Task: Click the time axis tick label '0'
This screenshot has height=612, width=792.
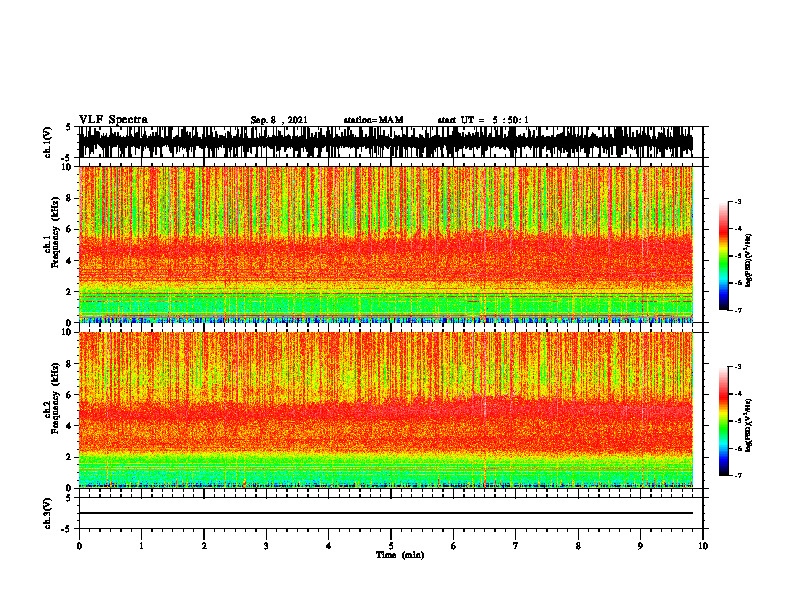Action: [79, 546]
